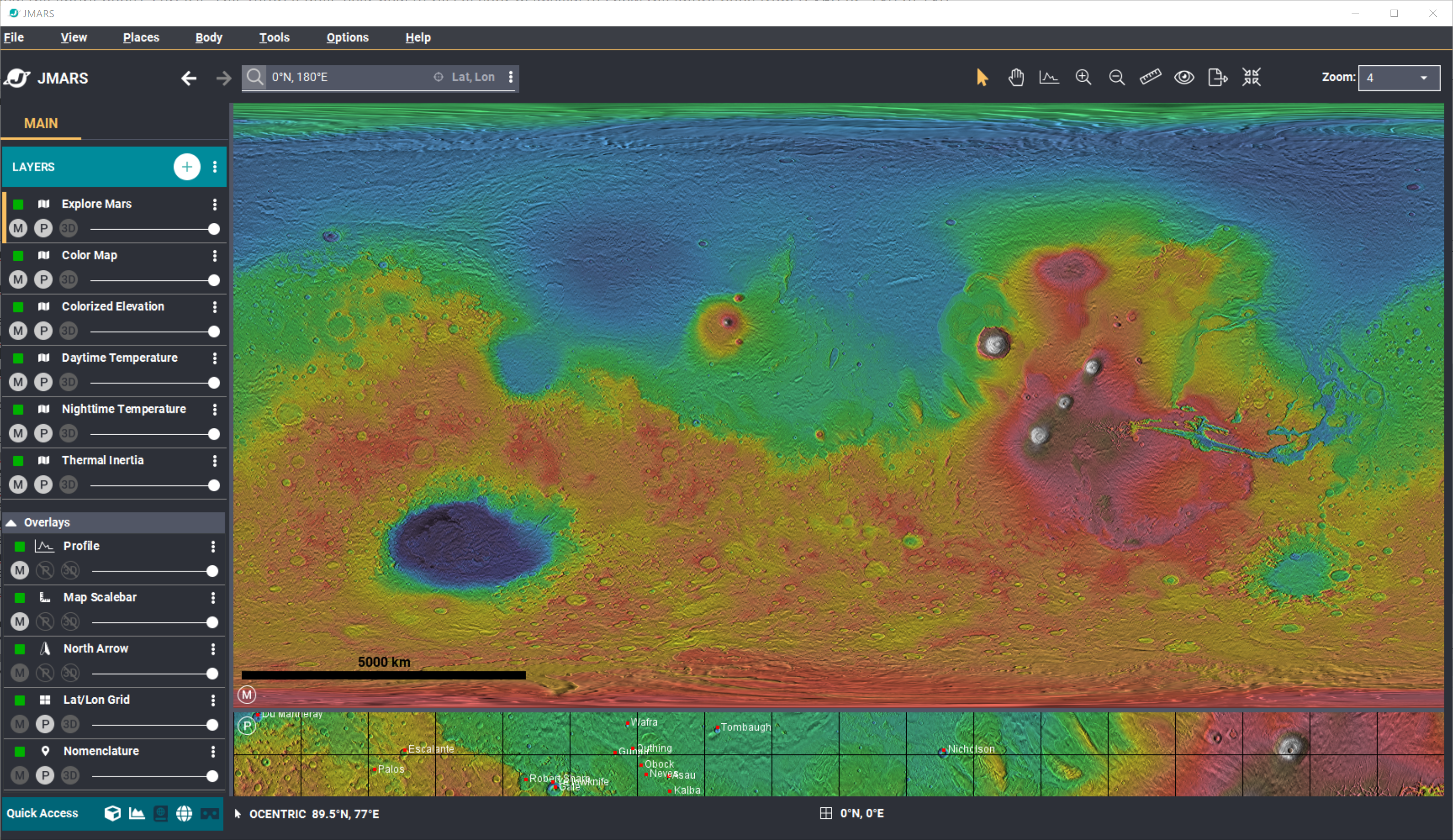The height and width of the screenshot is (840, 1453).
Task: Open the Help menu
Action: click(x=418, y=37)
